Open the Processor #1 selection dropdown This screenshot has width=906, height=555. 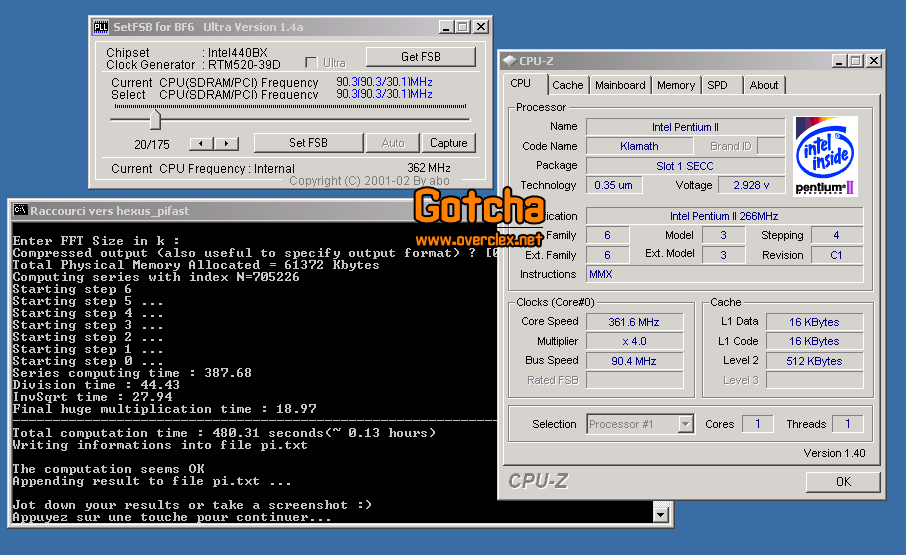click(x=685, y=424)
